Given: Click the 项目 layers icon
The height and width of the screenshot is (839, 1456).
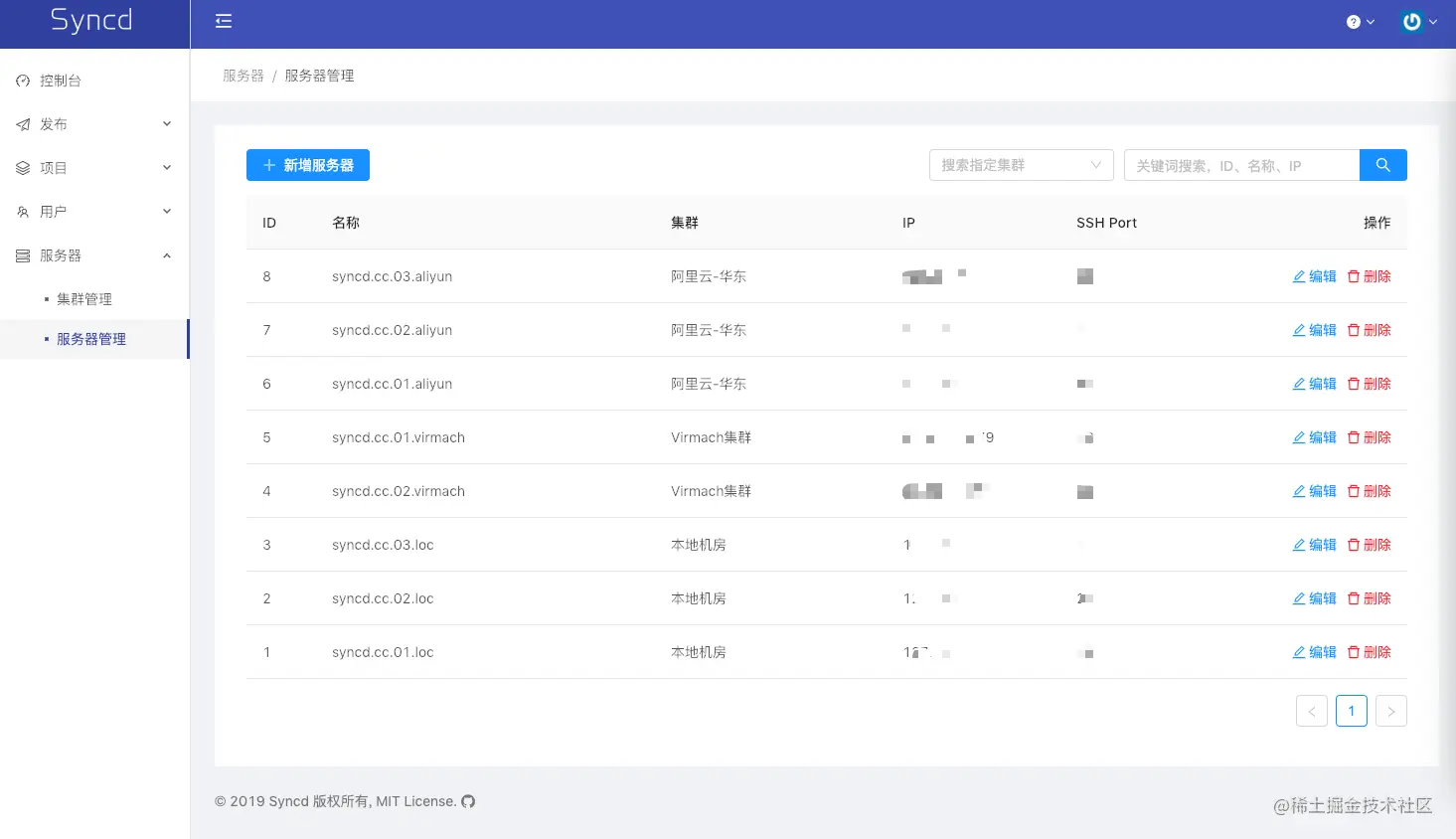Looking at the screenshot, I should 23,168.
